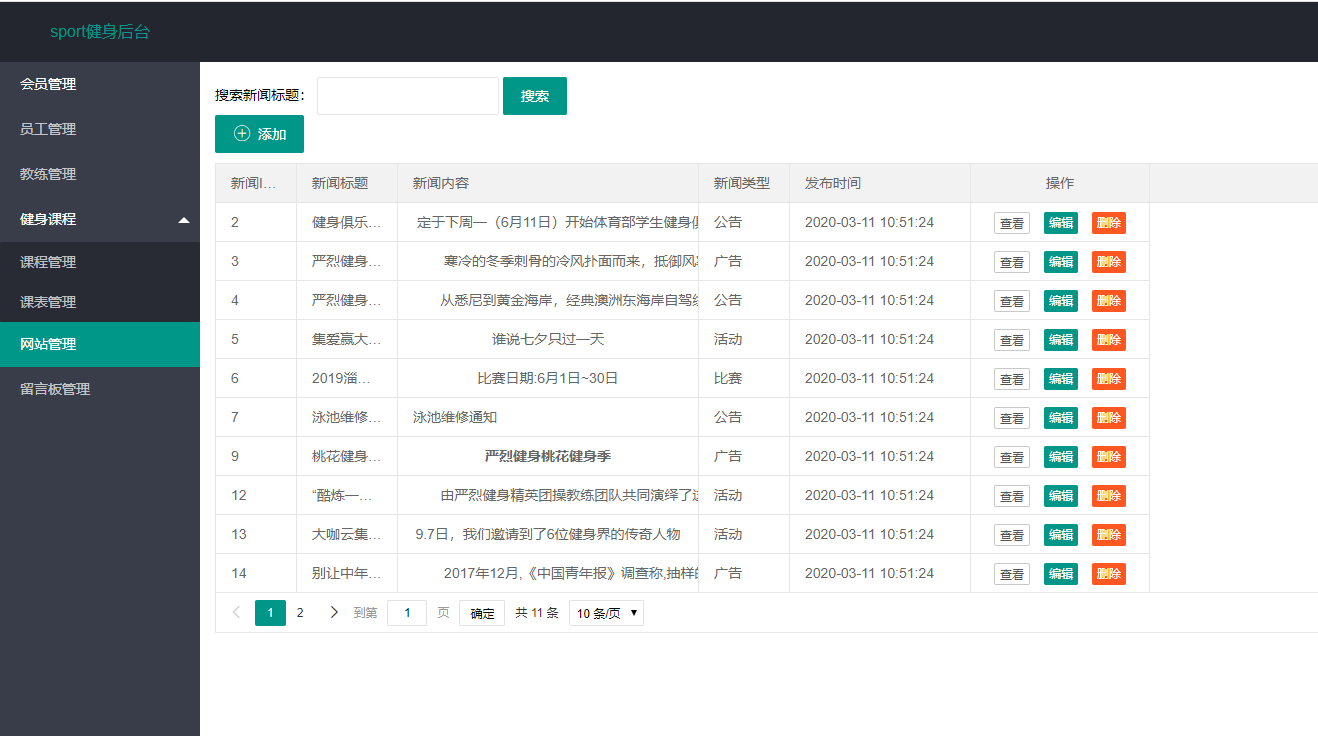The width and height of the screenshot is (1318, 736).
Task: Click the 操作 column header
Action: [1060, 183]
